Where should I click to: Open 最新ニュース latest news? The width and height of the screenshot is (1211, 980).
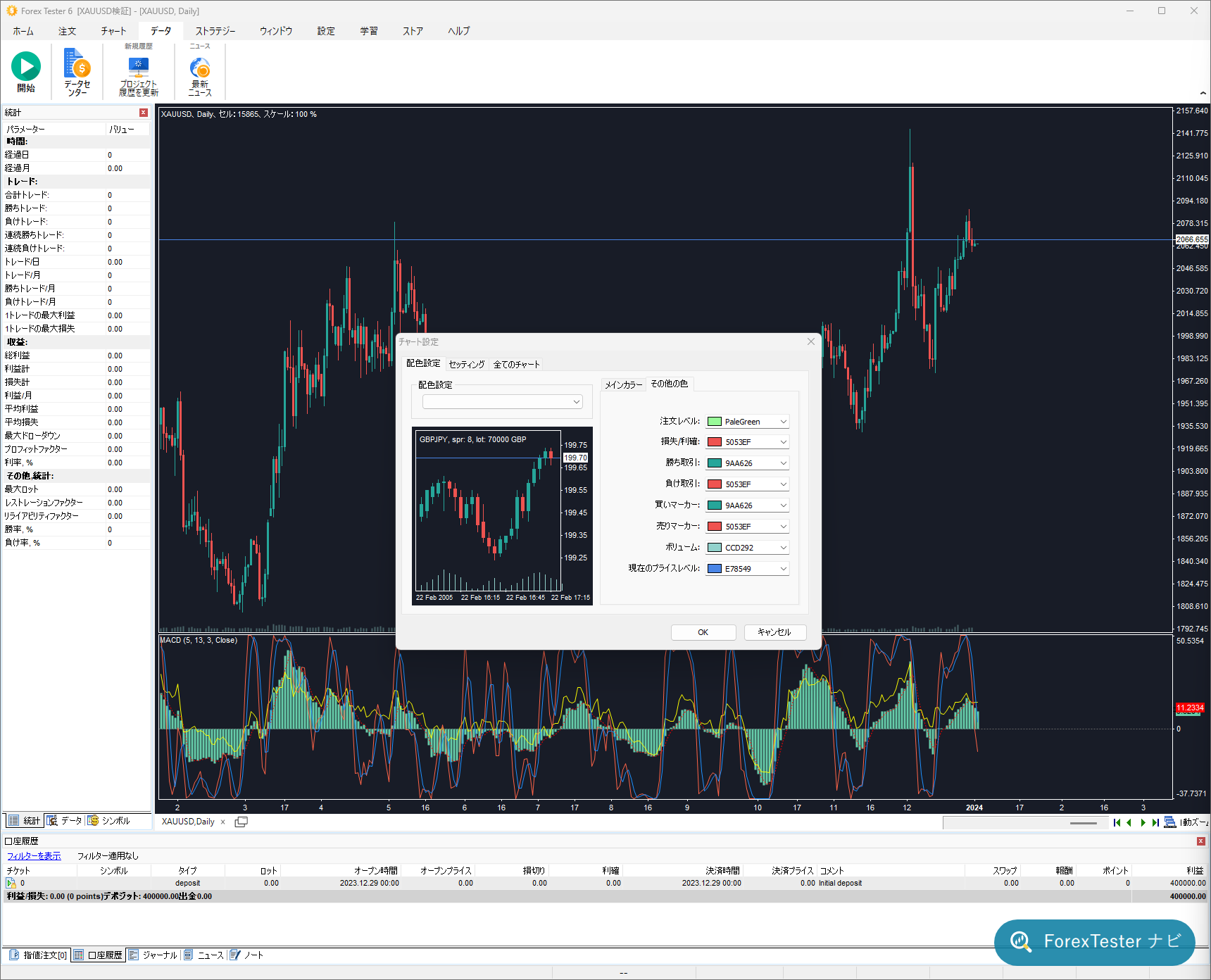[x=200, y=76]
